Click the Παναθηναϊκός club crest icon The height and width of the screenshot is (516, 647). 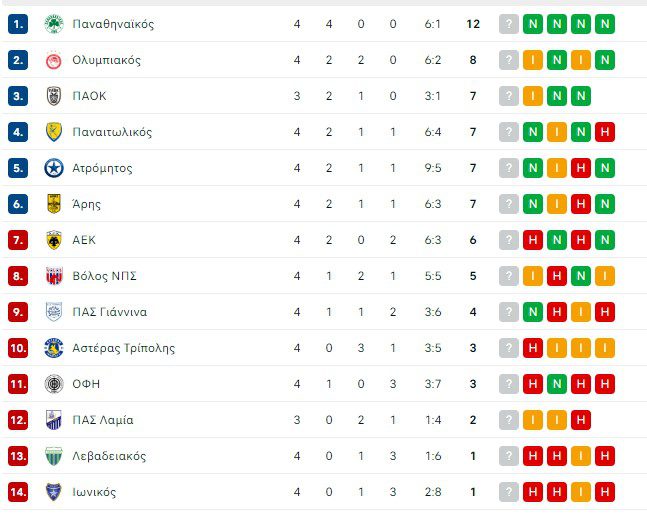pyautogui.click(x=54, y=24)
